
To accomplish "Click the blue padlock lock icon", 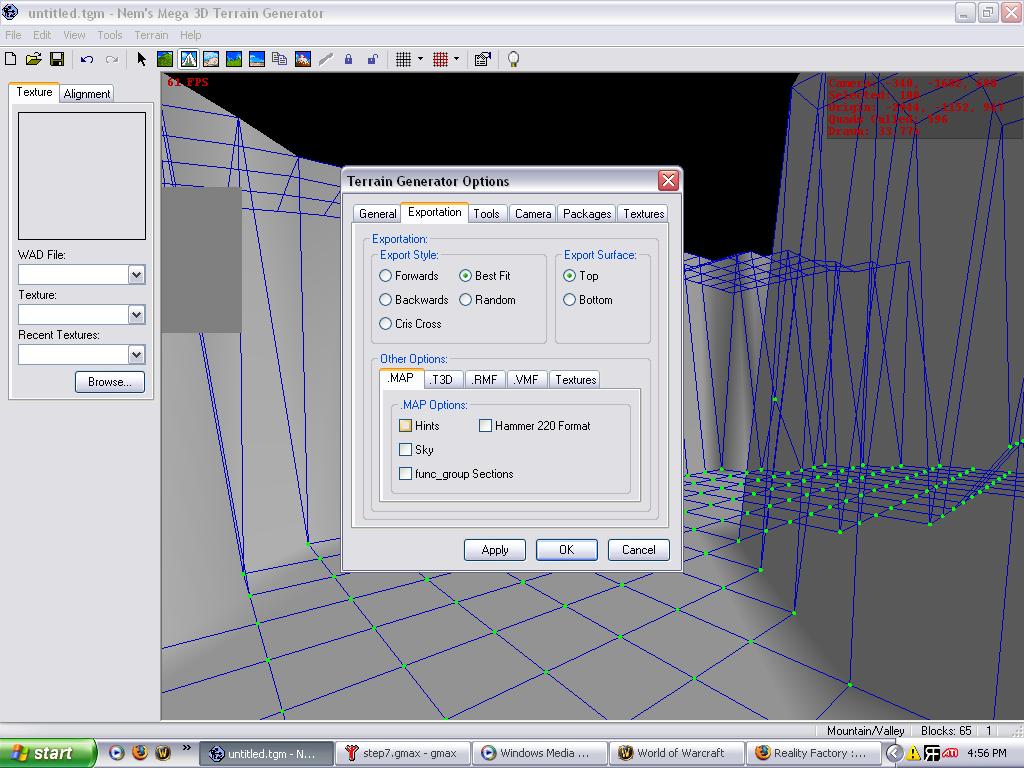I will coord(348,60).
